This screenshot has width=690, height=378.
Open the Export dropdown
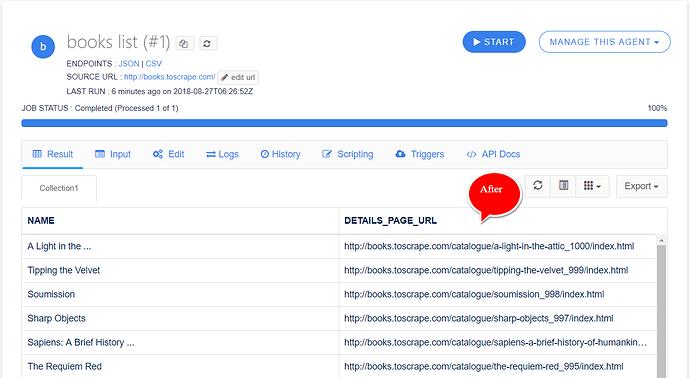(x=642, y=186)
